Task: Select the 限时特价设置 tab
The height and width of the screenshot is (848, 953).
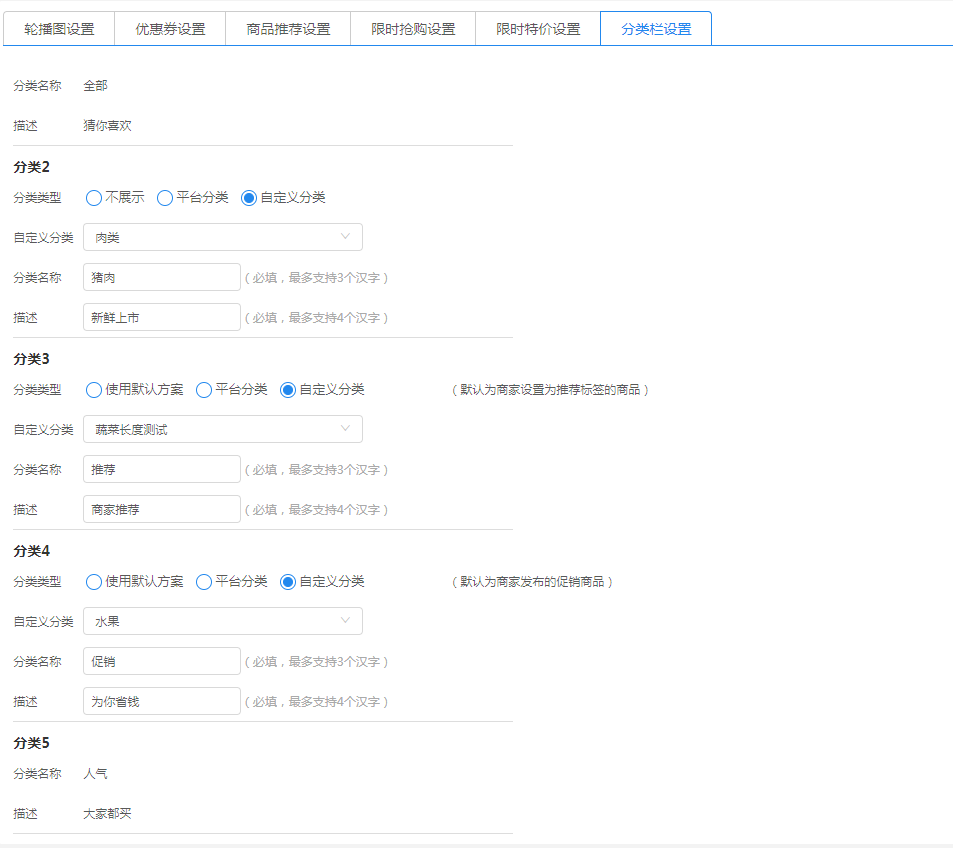Action: [x=538, y=29]
